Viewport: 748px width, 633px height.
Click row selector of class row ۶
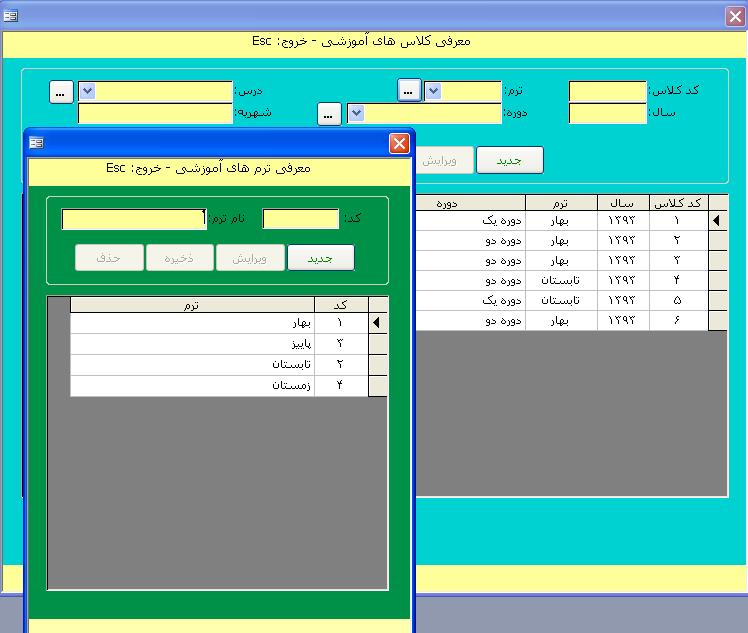[718, 321]
